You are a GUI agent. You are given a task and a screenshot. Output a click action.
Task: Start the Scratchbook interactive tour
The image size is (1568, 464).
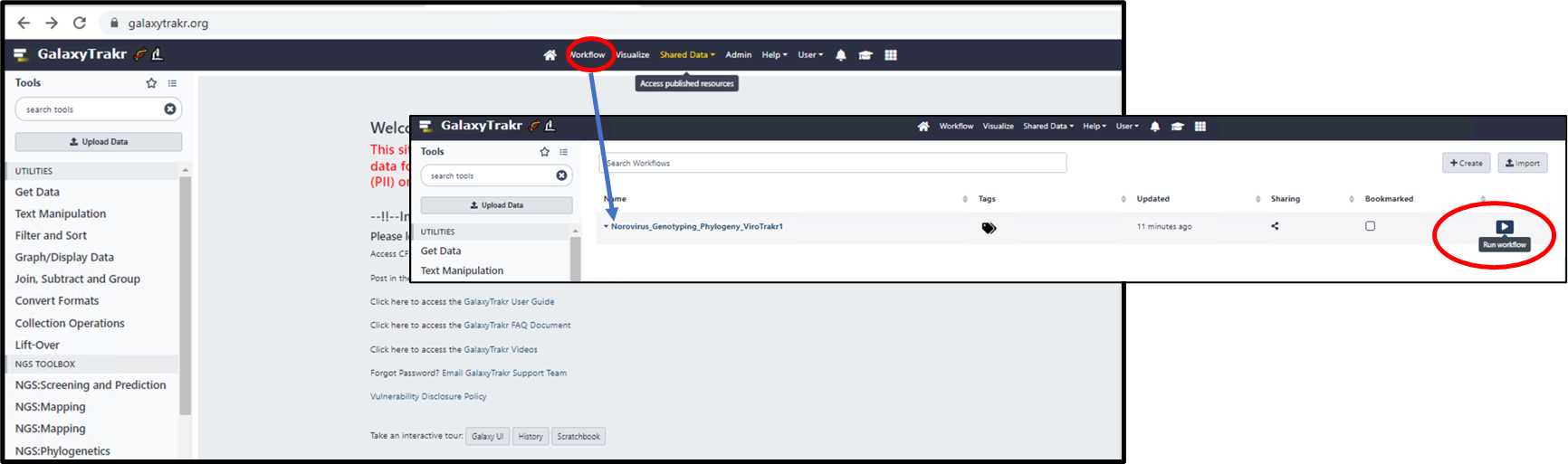[578, 436]
